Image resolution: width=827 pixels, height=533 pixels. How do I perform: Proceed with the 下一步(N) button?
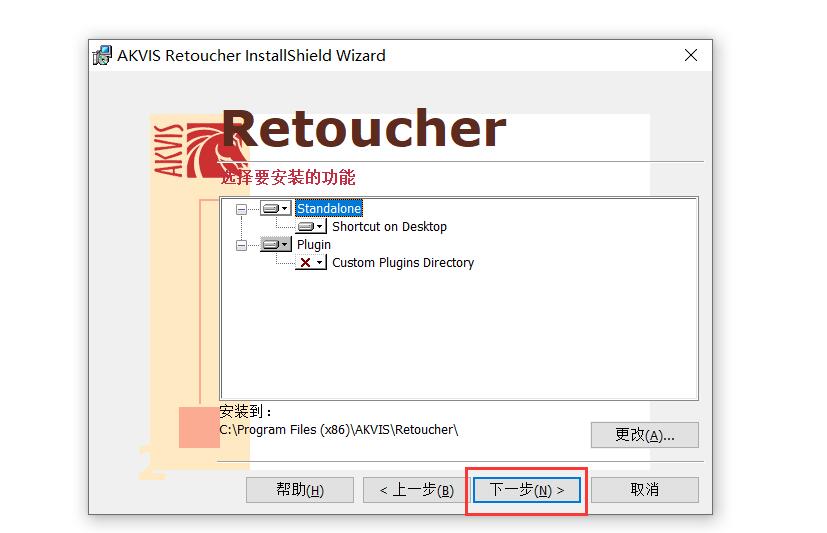click(x=526, y=490)
